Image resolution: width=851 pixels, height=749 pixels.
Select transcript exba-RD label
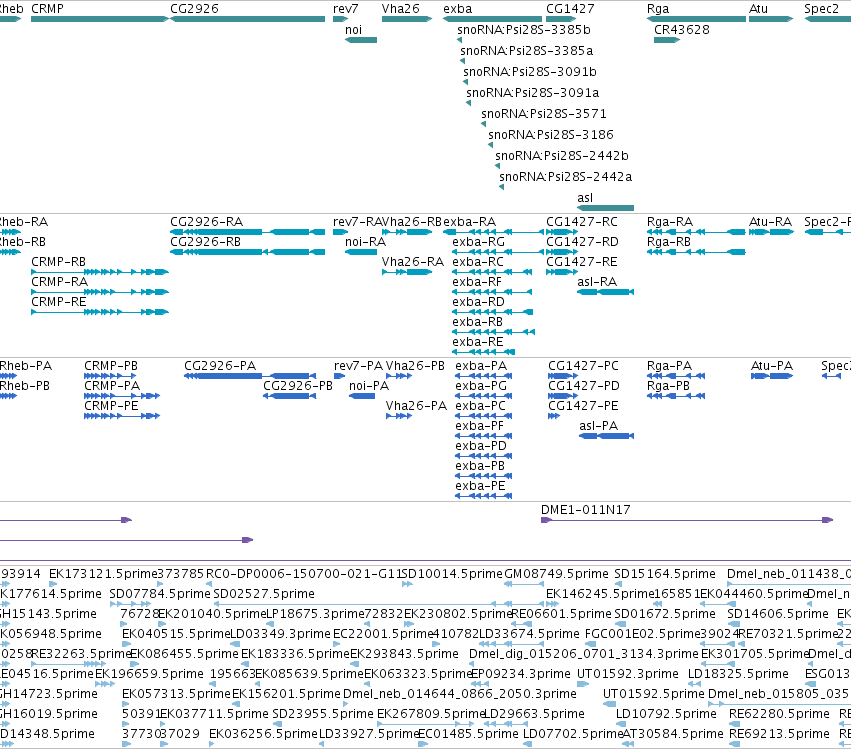(478, 302)
